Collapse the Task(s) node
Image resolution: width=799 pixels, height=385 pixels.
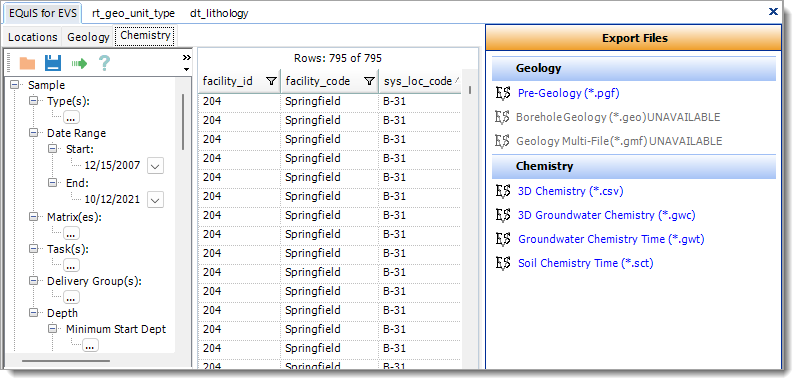point(34,249)
